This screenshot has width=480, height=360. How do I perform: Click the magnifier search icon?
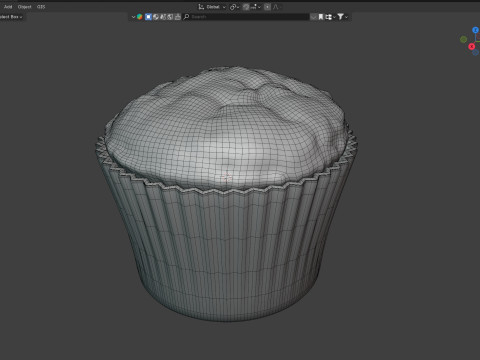tap(186, 17)
